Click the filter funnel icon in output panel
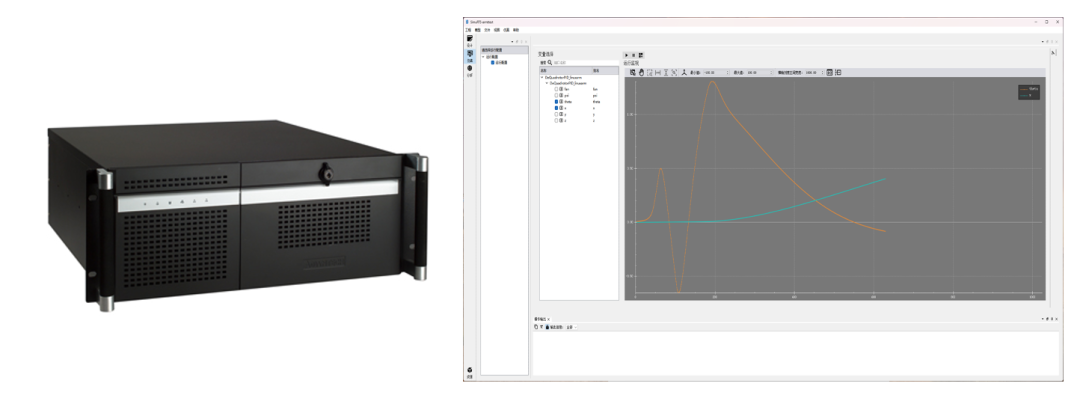The height and width of the screenshot is (395, 1080). 541,327
